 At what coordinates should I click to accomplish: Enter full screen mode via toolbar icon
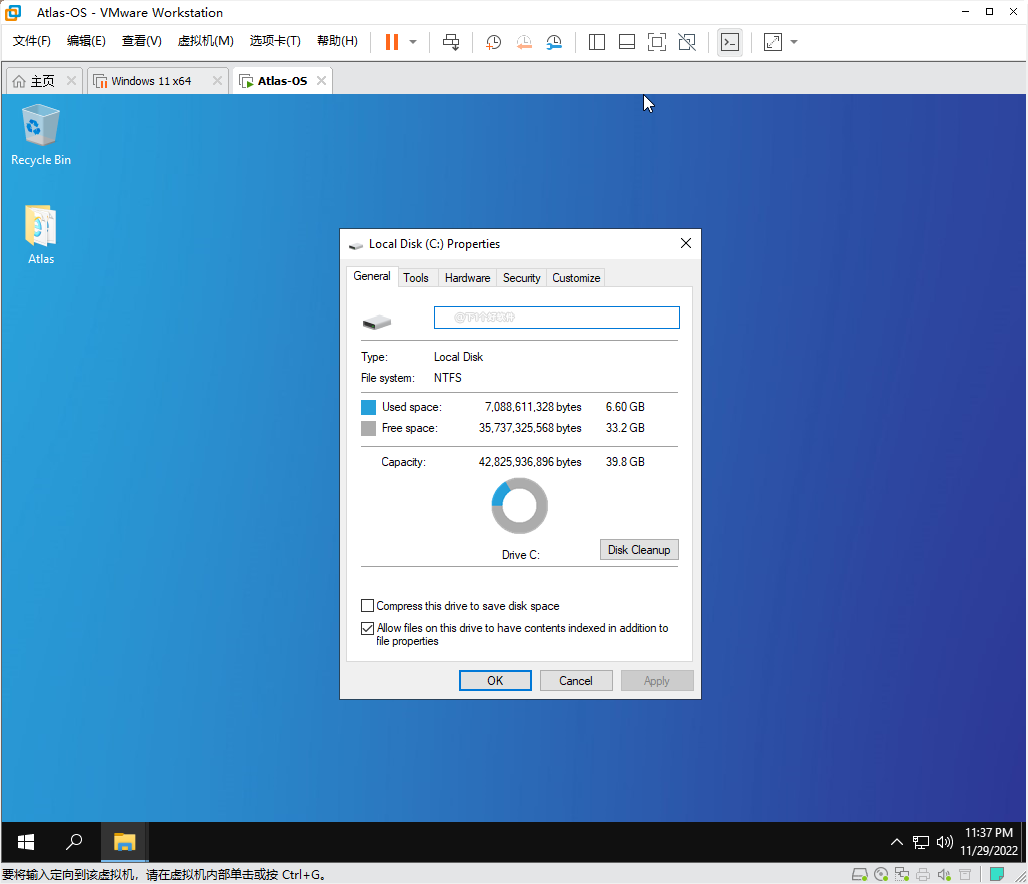[656, 42]
